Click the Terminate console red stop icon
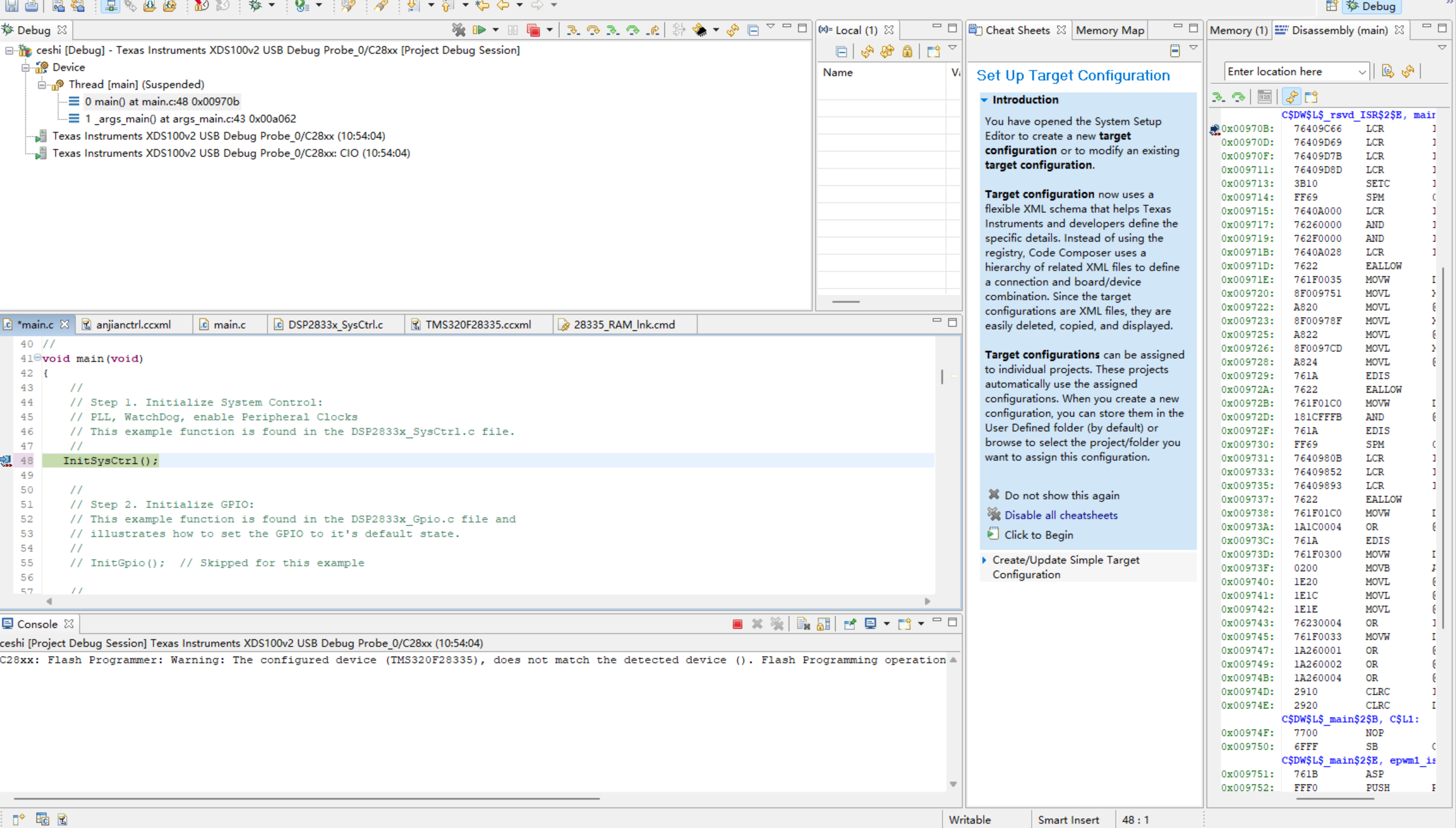1456x828 pixels. [738, 624]
